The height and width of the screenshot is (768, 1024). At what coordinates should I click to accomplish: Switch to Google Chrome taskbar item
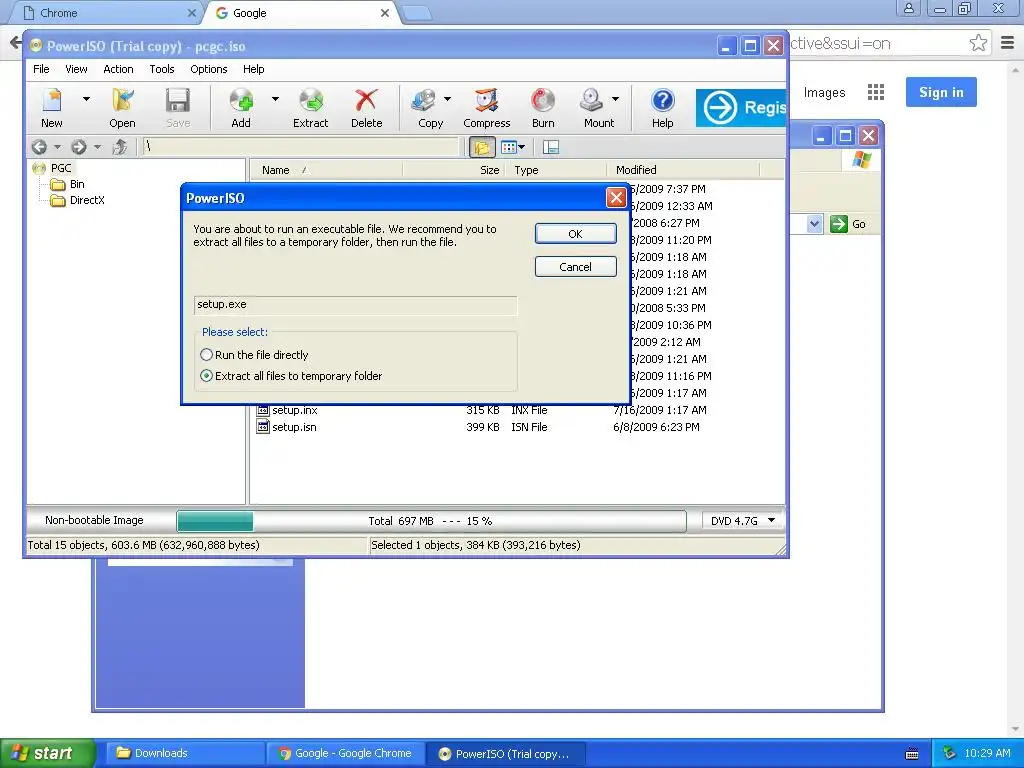tap(345, 754)
